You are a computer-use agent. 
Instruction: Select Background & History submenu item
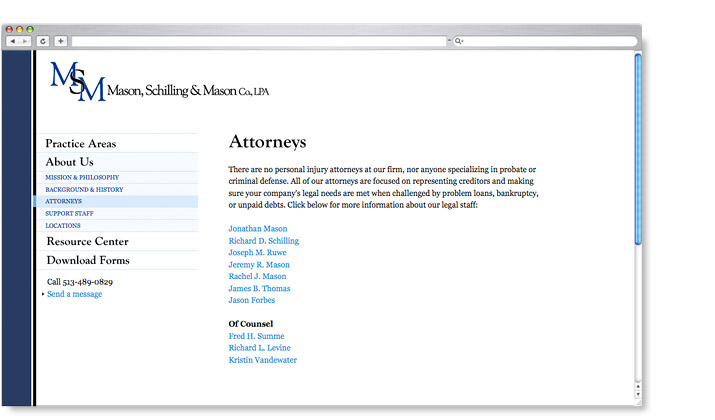[84, 190]
